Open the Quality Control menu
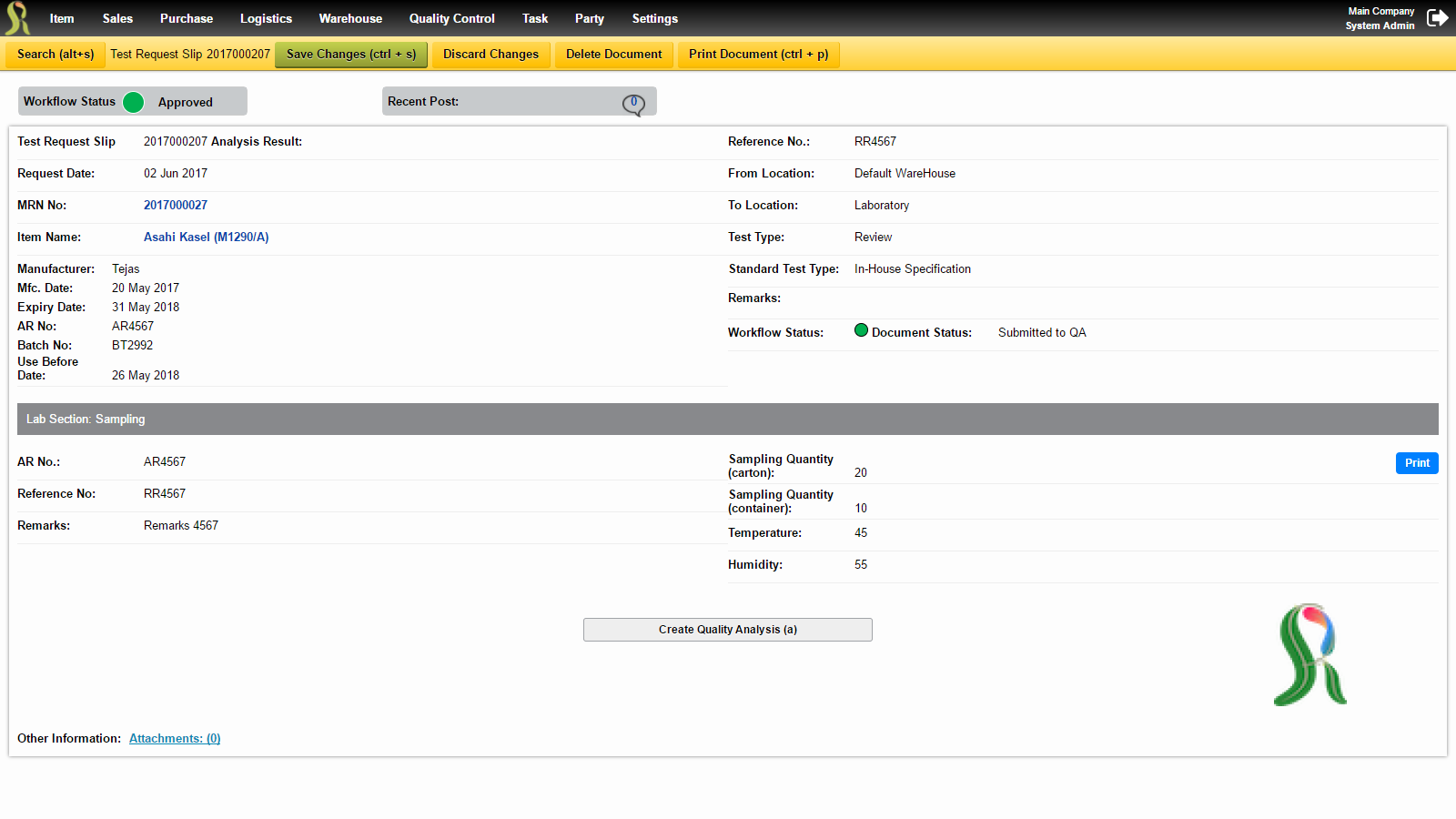The image size is (1456, 819). 451,18
